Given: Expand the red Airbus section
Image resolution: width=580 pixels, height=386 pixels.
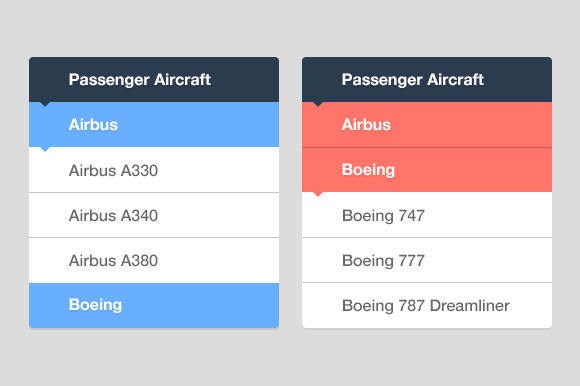Looking at the screenshot, I should click(427, 125).
